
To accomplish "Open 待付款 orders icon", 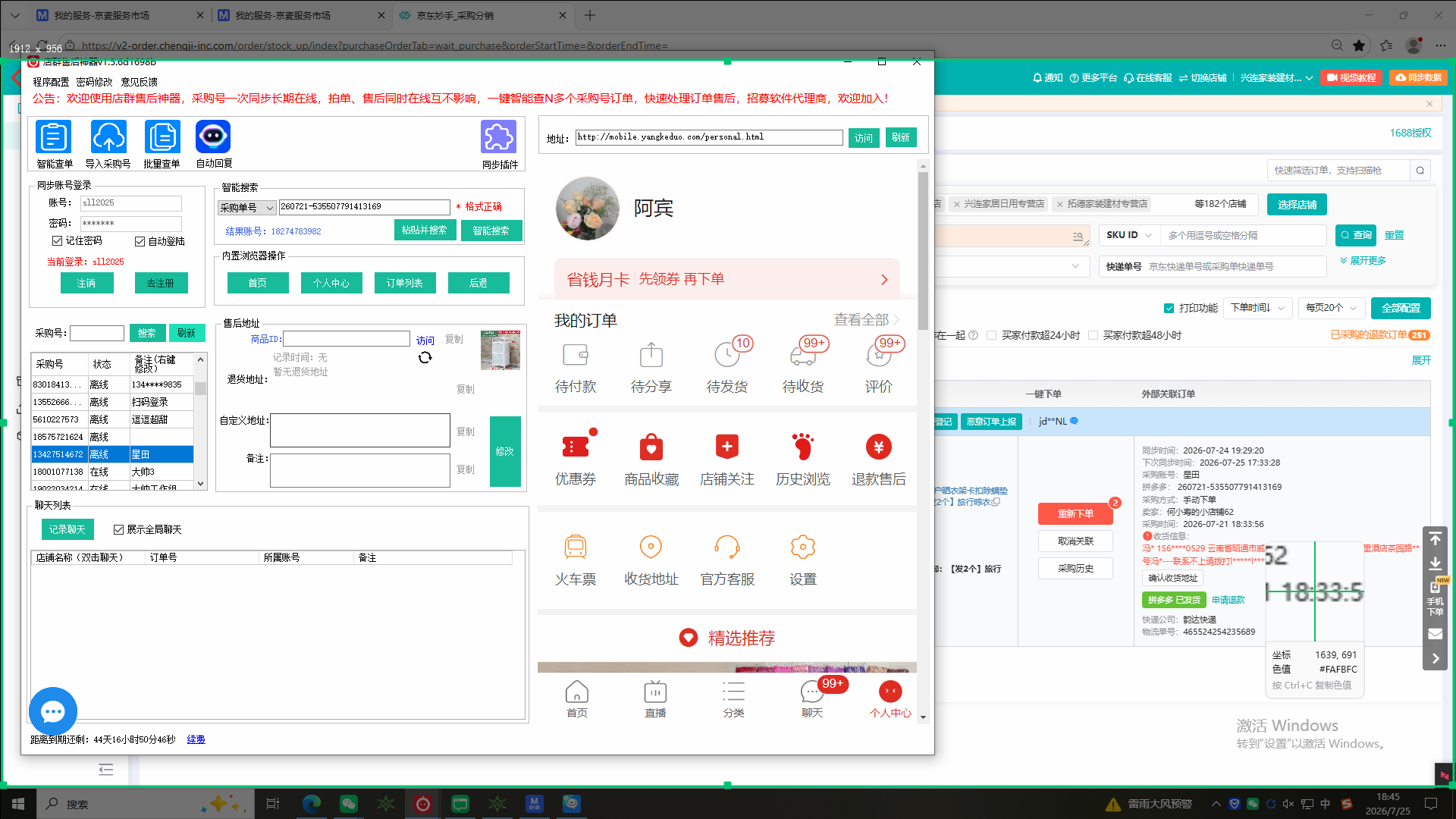I will click(x=576, y=354).
